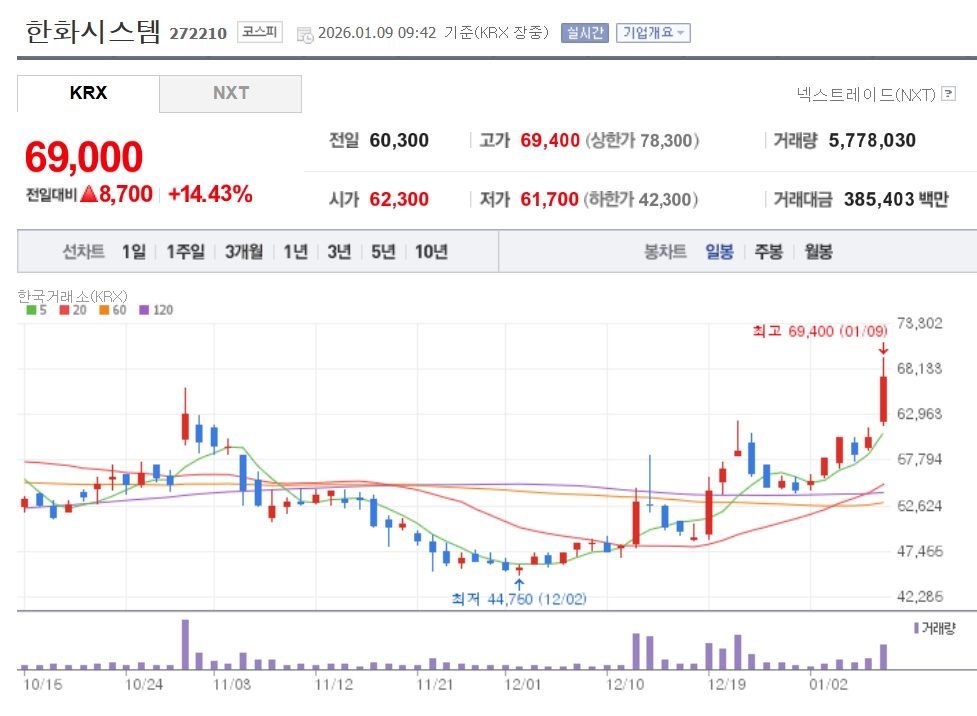Expand the 기업개요 dropdown

pyautogui.click(x=653, y=33)
